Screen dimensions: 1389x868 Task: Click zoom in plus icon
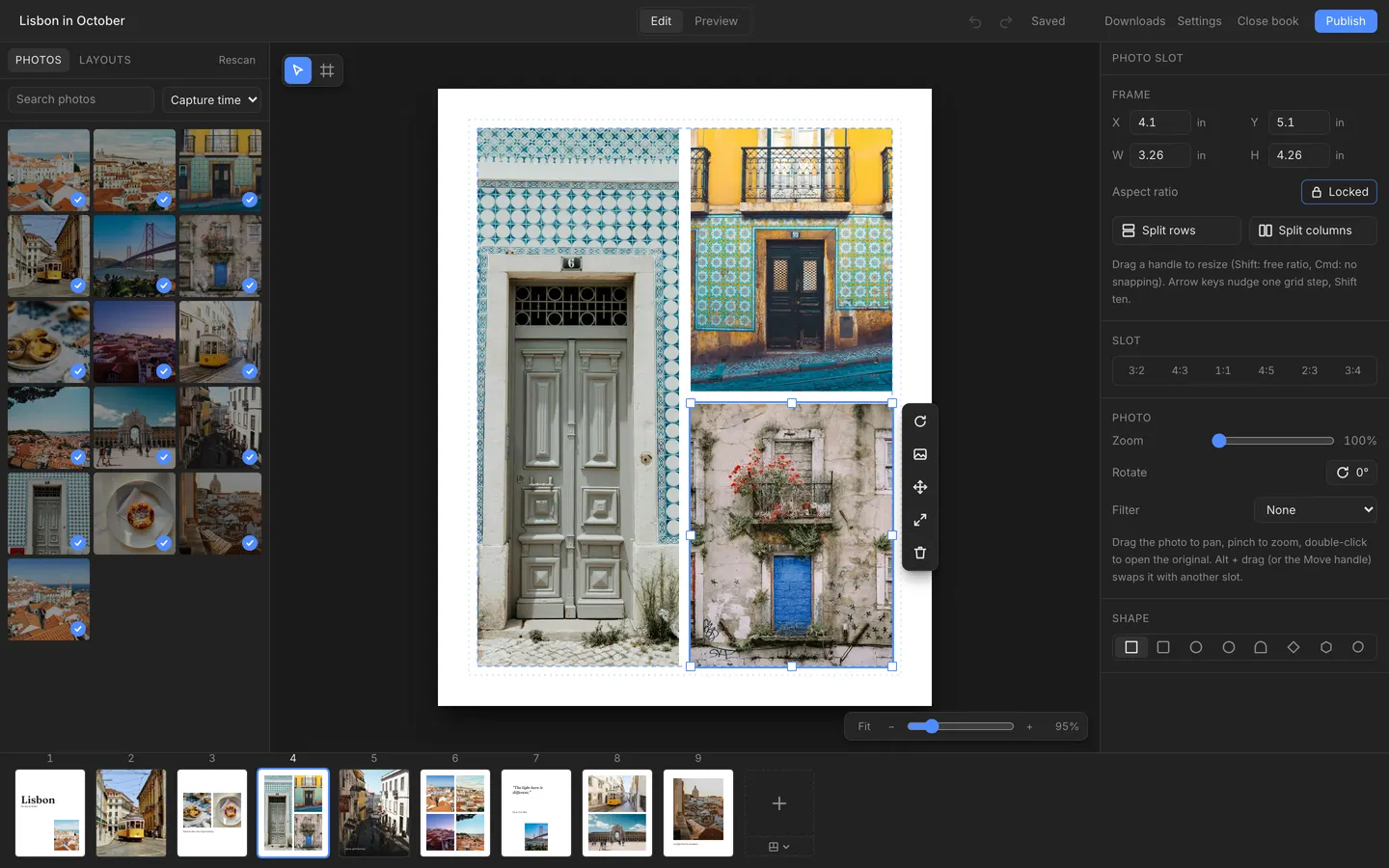[x=1029, y=727]
